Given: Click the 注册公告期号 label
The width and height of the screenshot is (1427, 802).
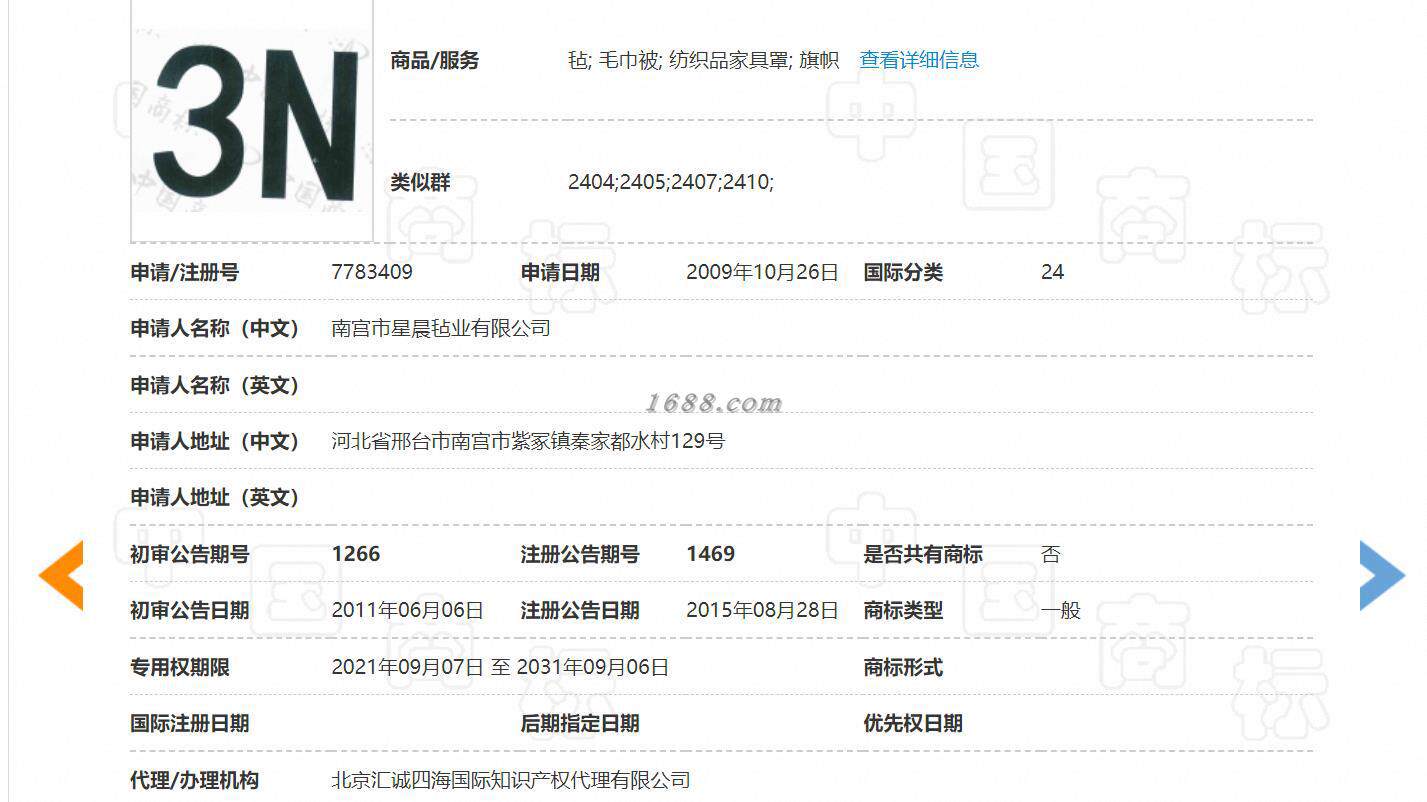Looking at the screenshot, I should (580, 554).
